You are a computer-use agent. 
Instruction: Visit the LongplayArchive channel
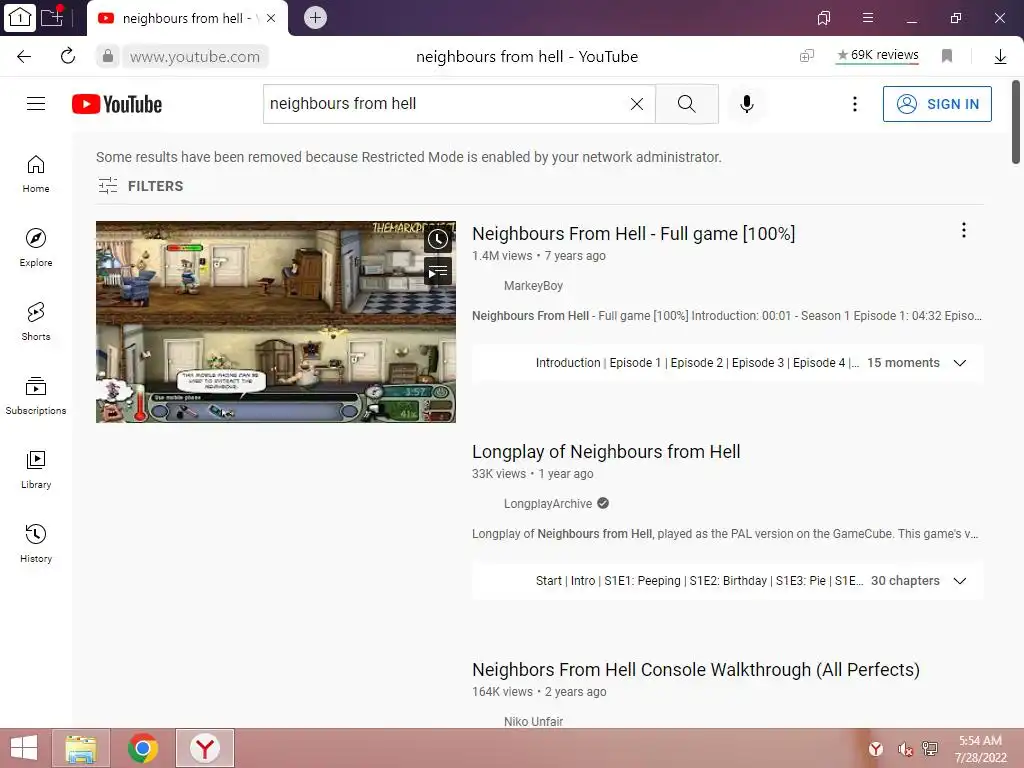point(548,504)
